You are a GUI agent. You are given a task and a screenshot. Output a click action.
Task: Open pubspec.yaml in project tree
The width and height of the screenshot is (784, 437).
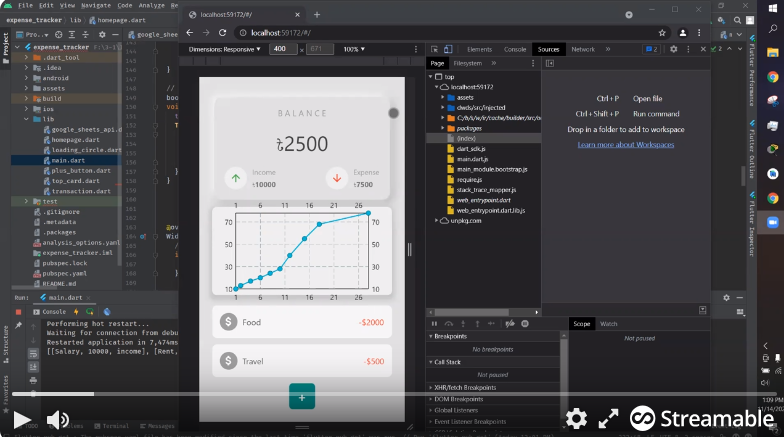click(64, 273)
